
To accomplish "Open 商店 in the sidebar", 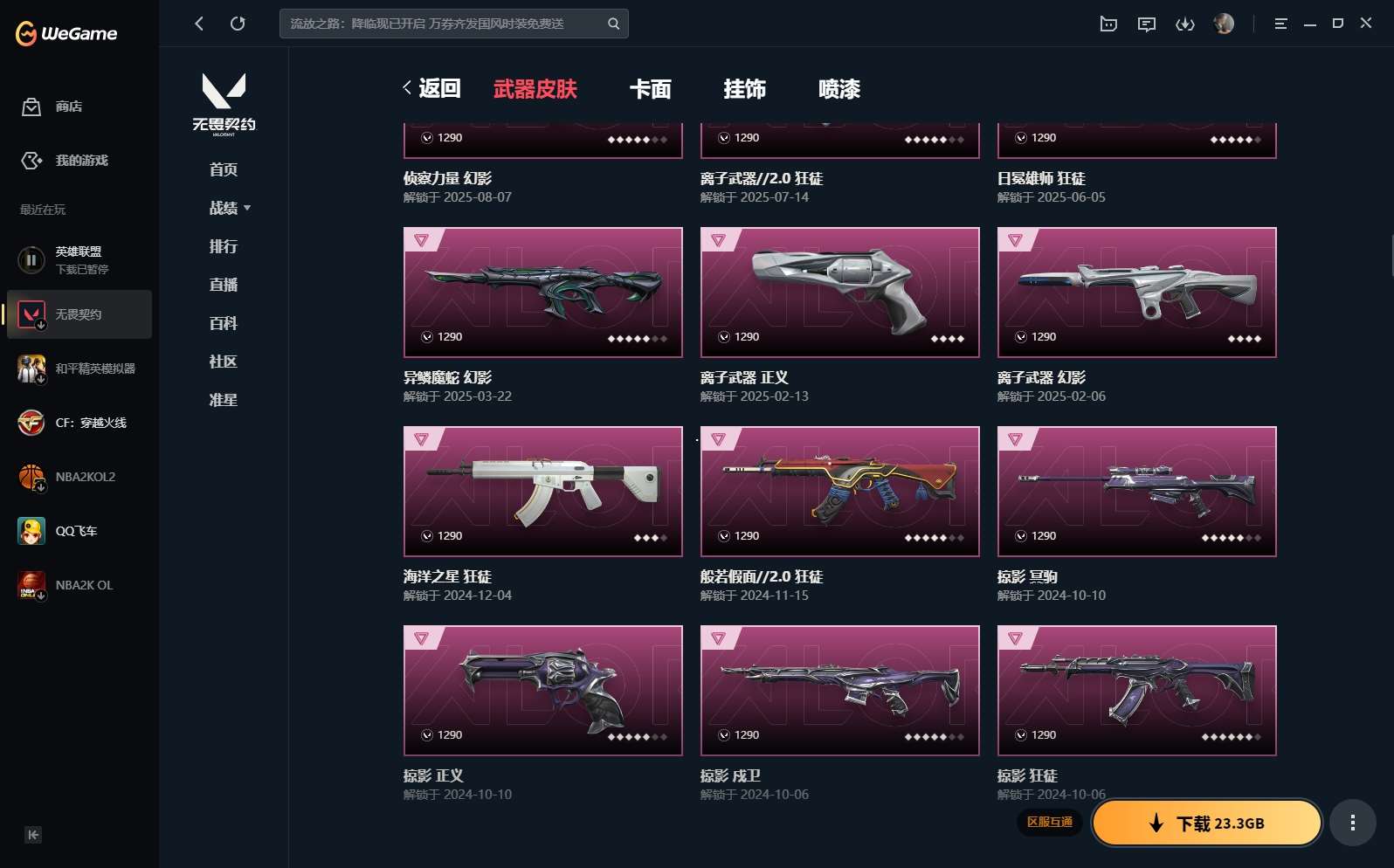I will point(52,107).
